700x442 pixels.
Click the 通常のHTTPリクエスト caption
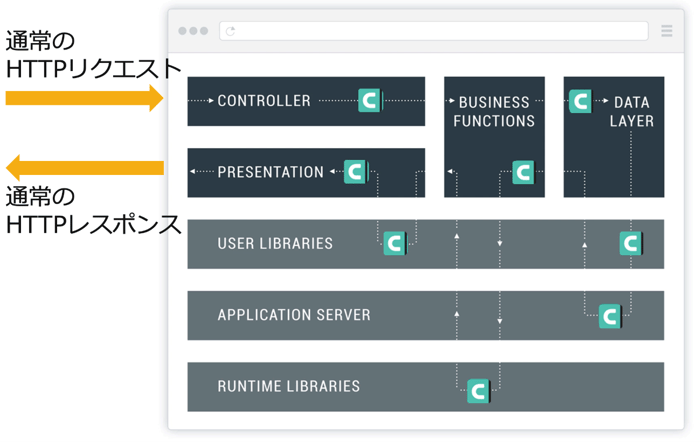(93, 55)
